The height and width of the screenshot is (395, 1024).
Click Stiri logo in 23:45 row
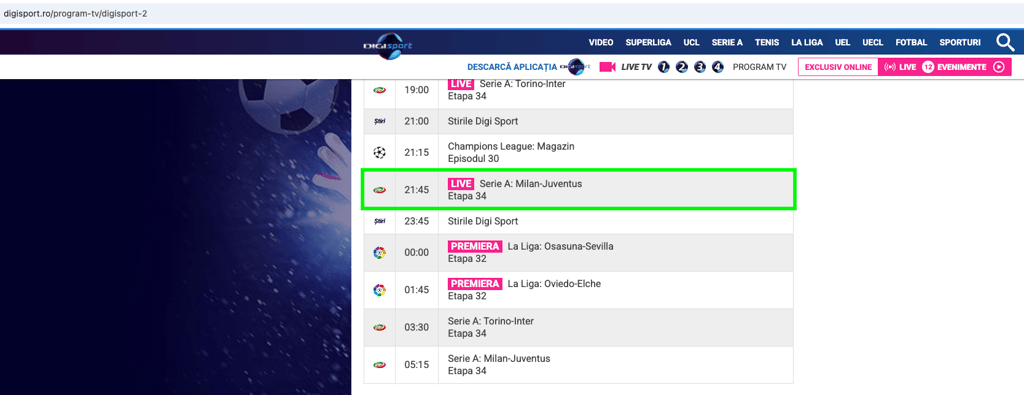click(379, 221)
